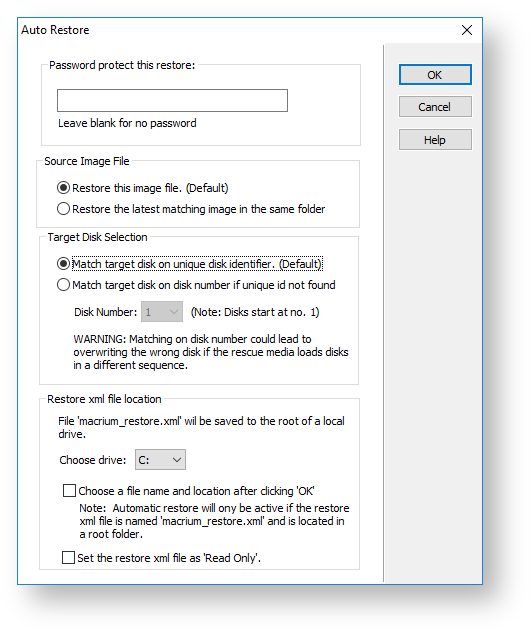Click the 'Choose drive:' label
531x633 pixels.
(92, 460)
